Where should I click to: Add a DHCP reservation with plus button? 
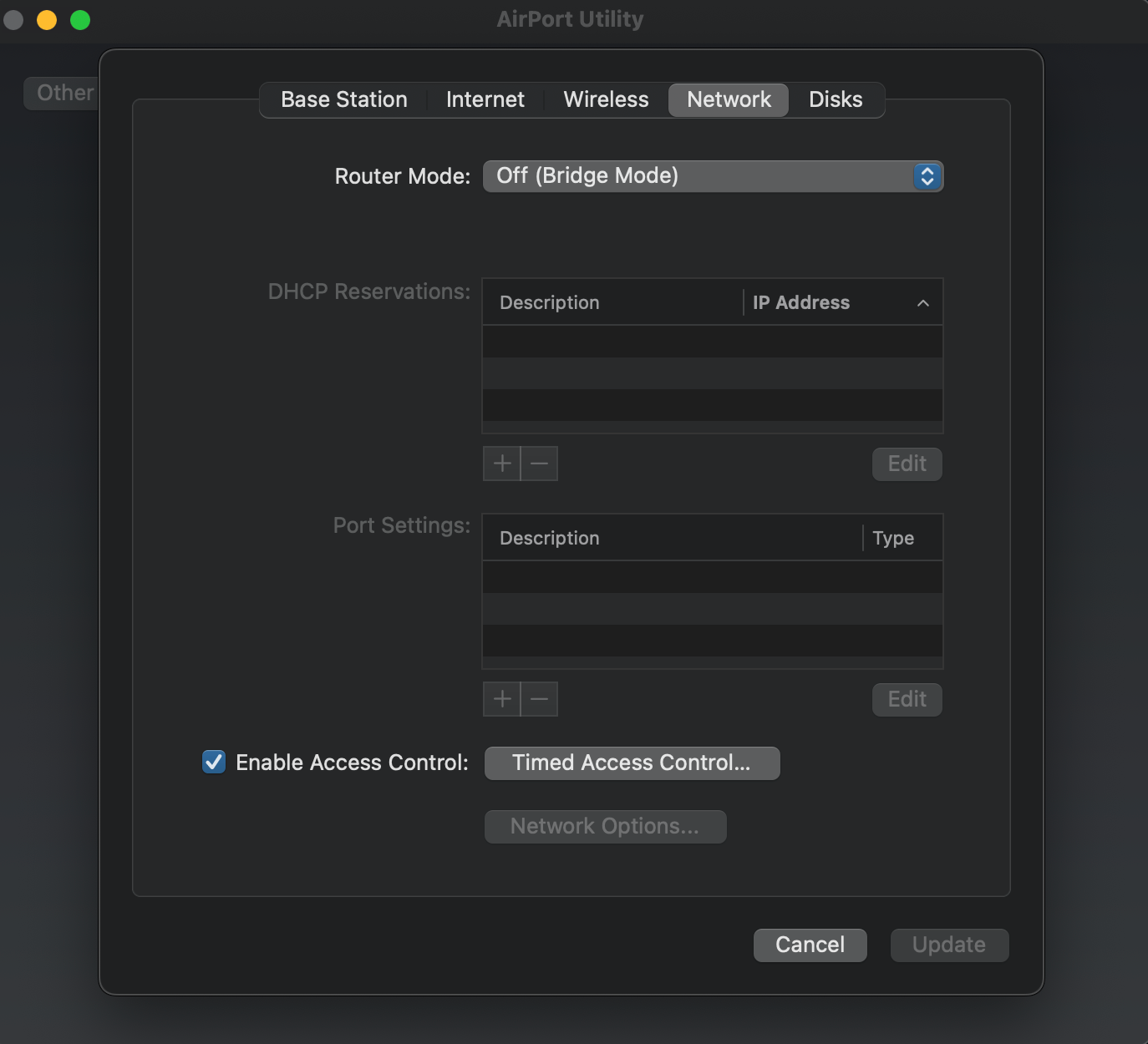(502, 464)
